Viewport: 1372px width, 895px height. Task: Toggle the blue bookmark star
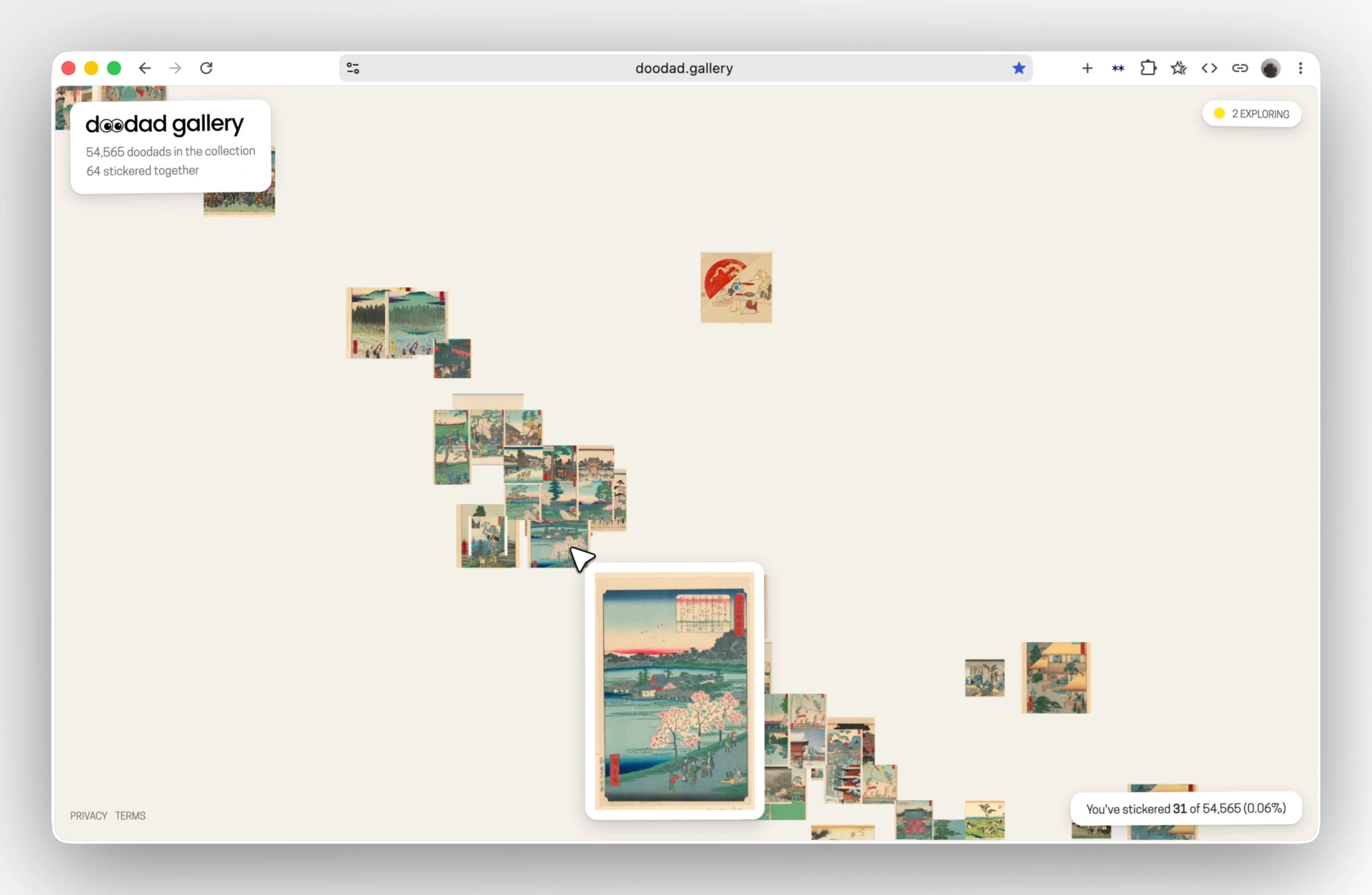pyautogui.click(x=1019, y=68)
